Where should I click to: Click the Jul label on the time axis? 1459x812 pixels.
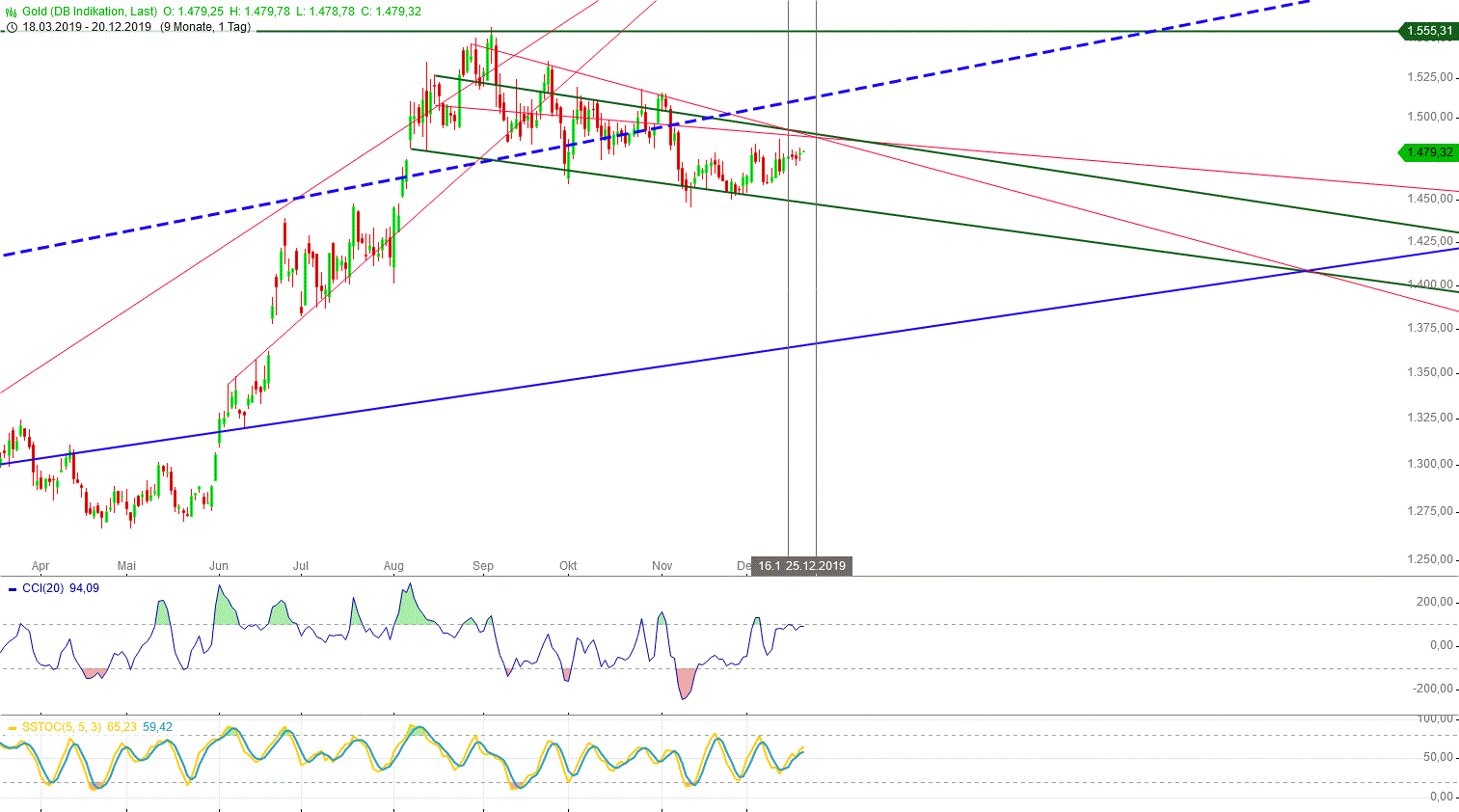click(x=301, y=566)
